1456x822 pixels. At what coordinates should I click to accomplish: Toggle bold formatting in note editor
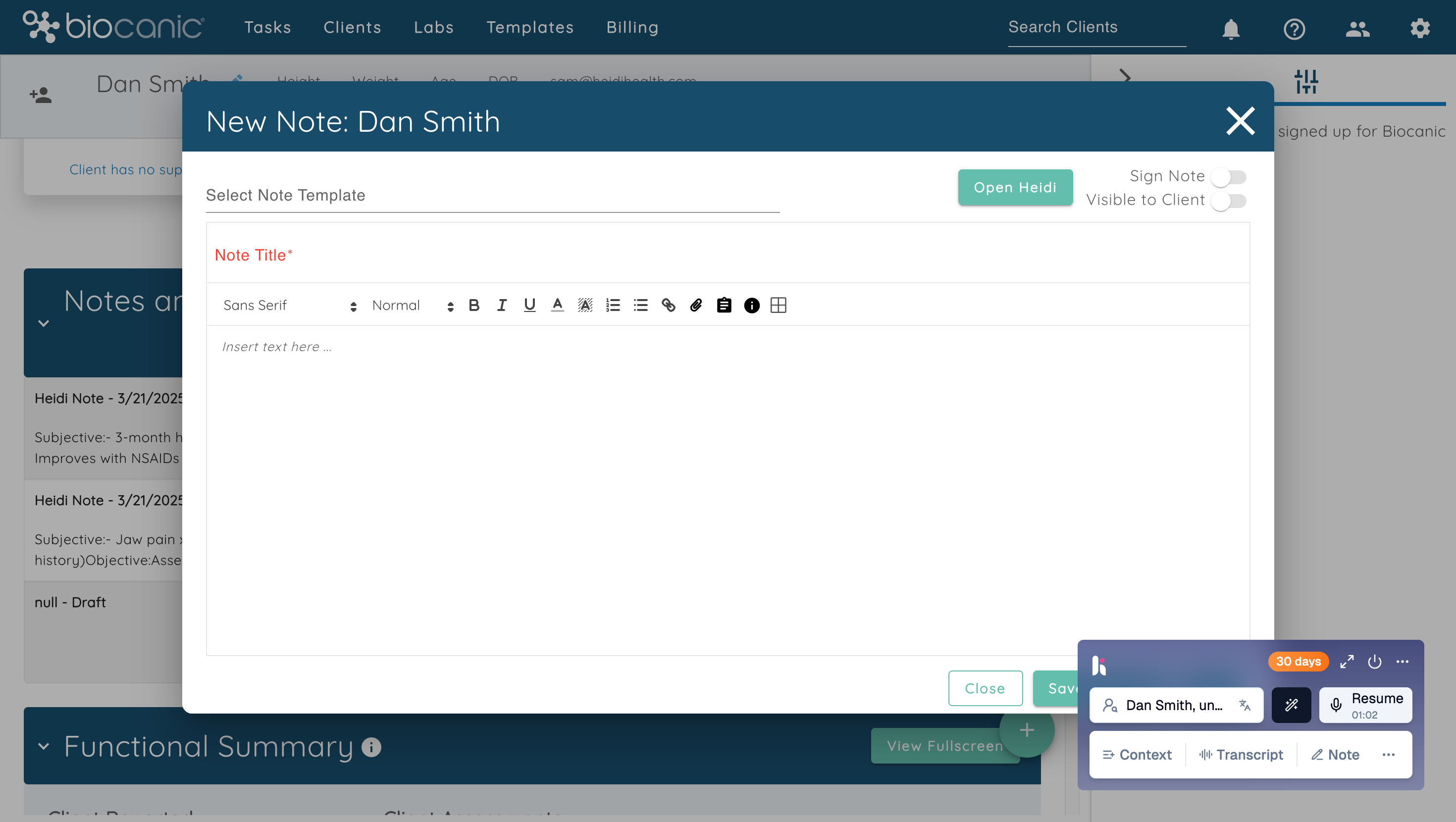(473, 306)
